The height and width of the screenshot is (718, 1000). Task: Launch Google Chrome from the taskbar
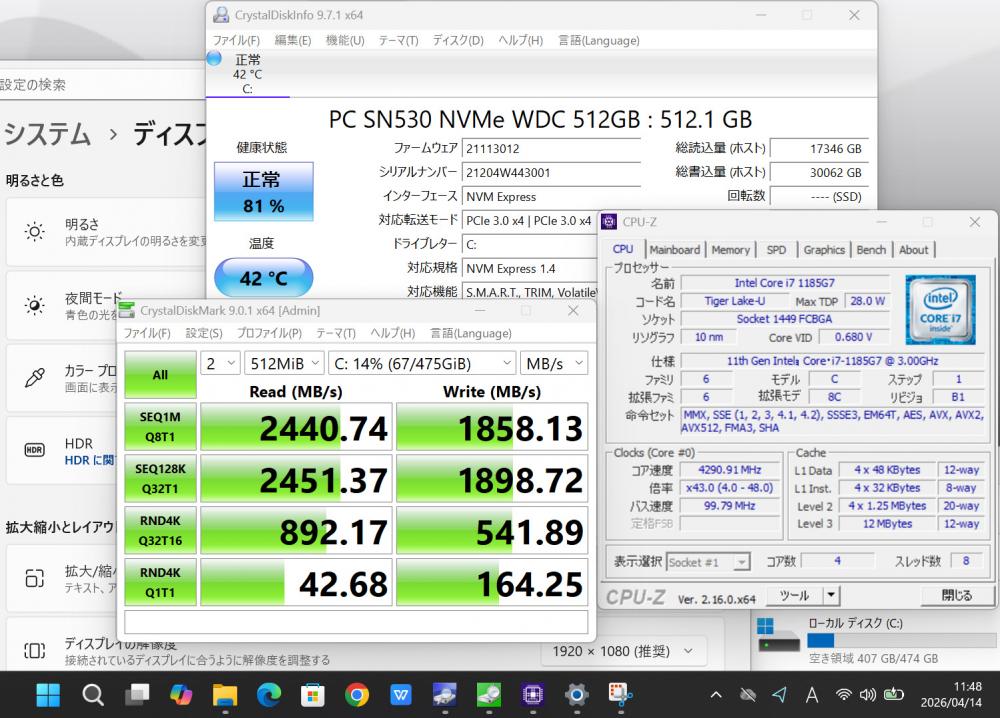357,694
